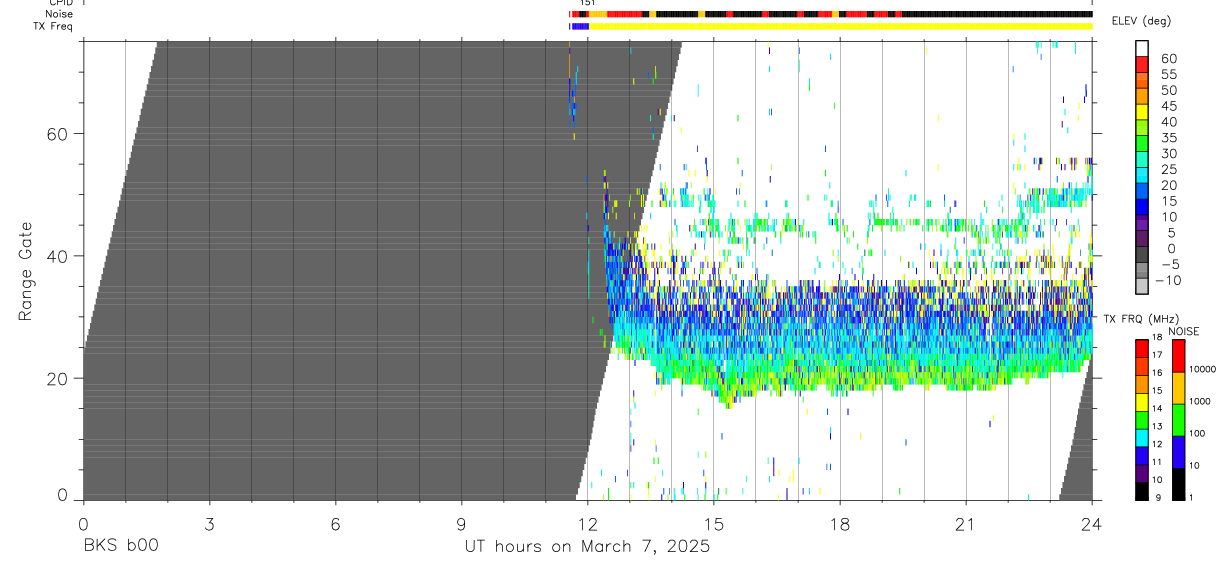Click the Range Gate vertical axis title

(x=25, y=270)
